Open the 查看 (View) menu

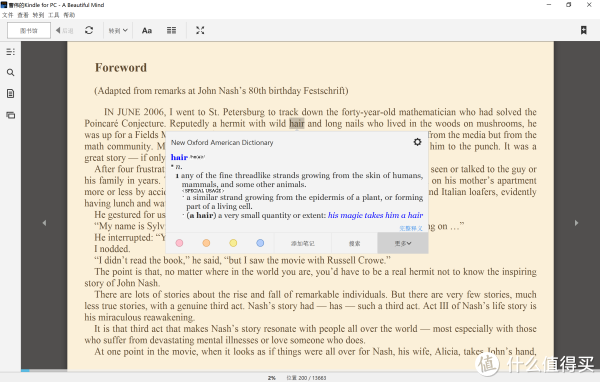[23, 15]
